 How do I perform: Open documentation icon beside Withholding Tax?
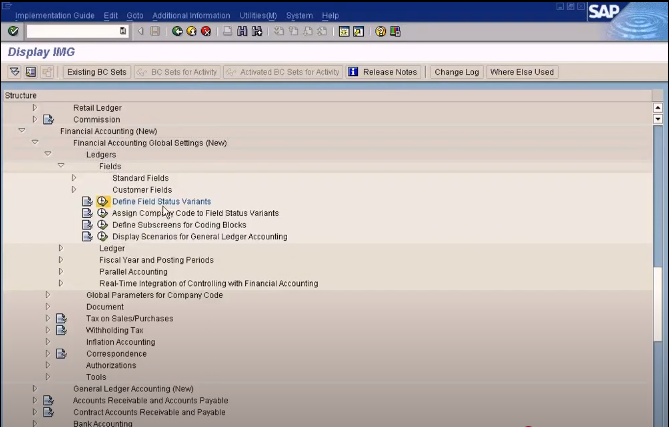(x=61, y=330)
